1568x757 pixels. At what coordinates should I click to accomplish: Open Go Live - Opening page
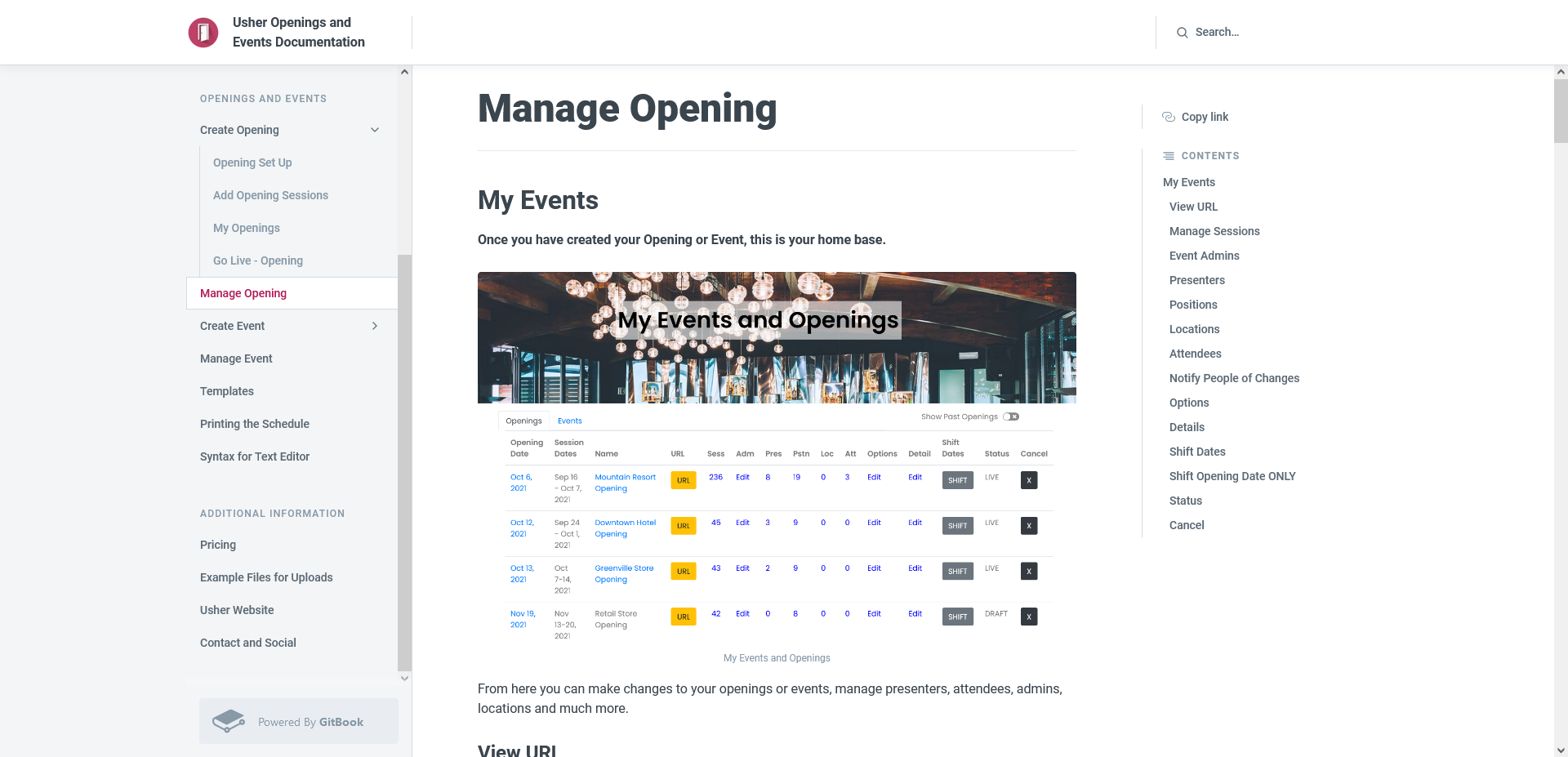[x=258, y=260]
